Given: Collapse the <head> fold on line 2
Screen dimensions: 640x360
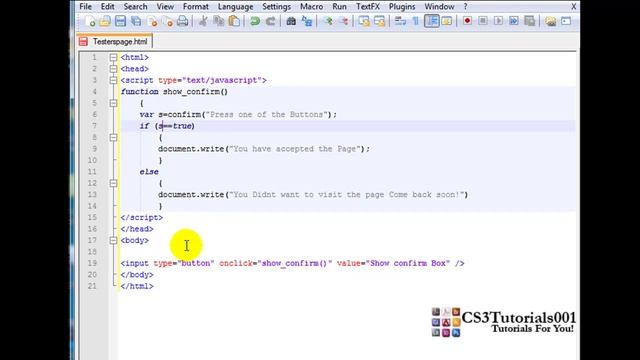Looking at the screenshot, I should point(113,69).
